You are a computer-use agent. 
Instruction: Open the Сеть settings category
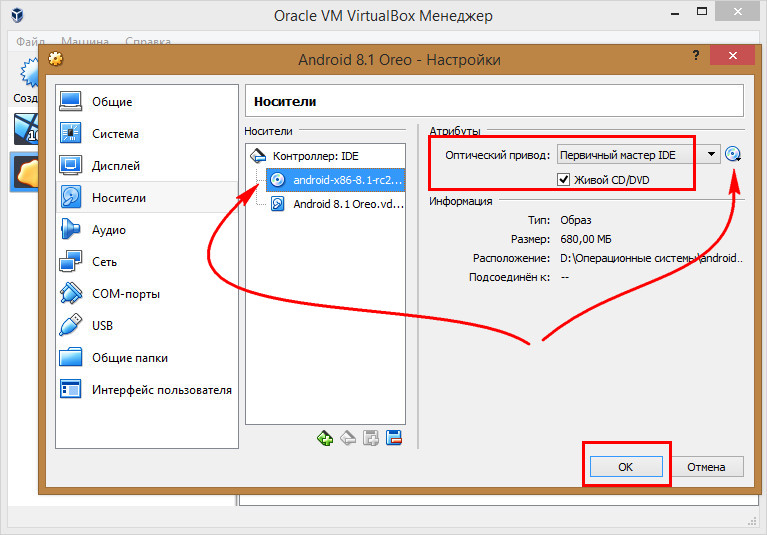[x=147, y=262]
